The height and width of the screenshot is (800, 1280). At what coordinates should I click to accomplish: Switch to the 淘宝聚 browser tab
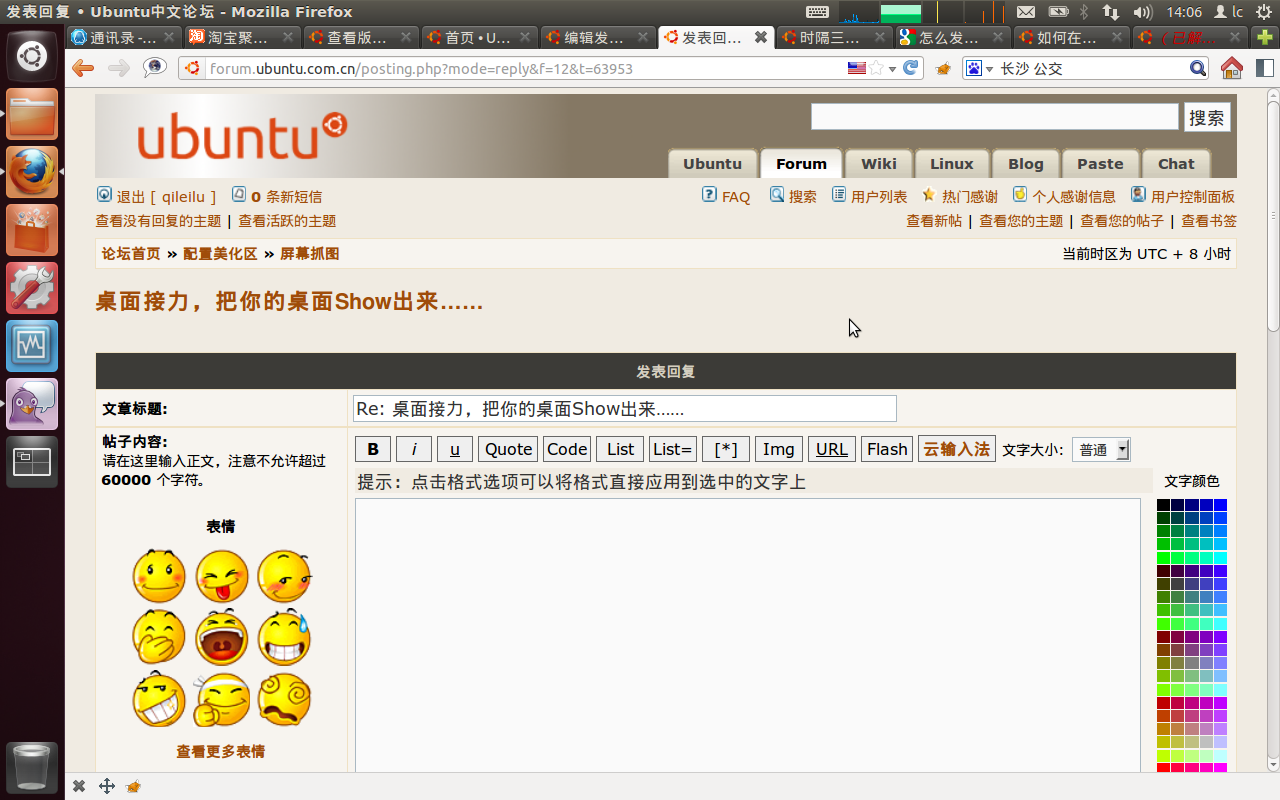pos(243,37)
